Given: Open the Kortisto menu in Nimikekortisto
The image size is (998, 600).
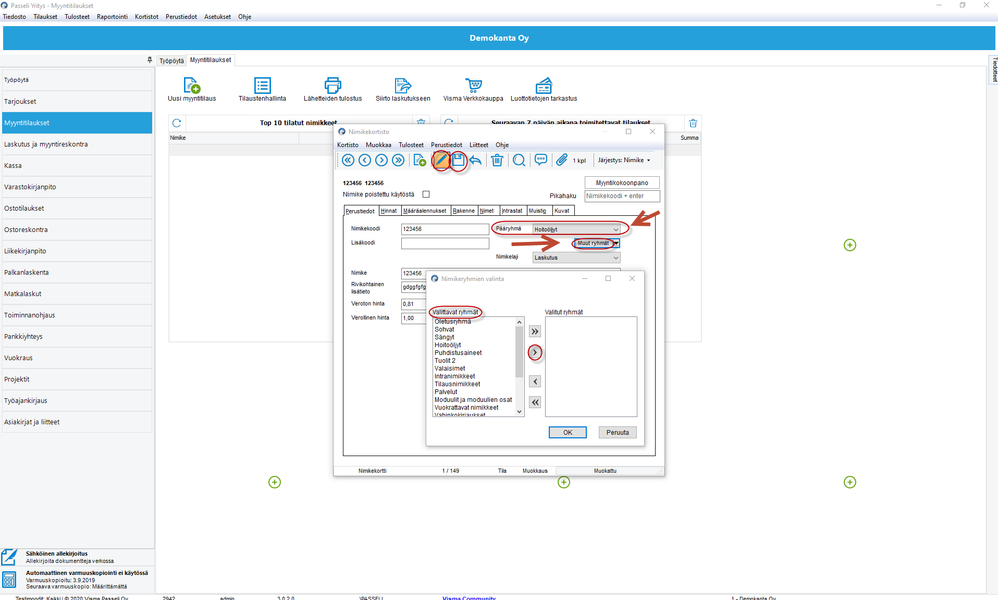Looking at the screenshot, I should pyautogui.click(x=348, y=145).
